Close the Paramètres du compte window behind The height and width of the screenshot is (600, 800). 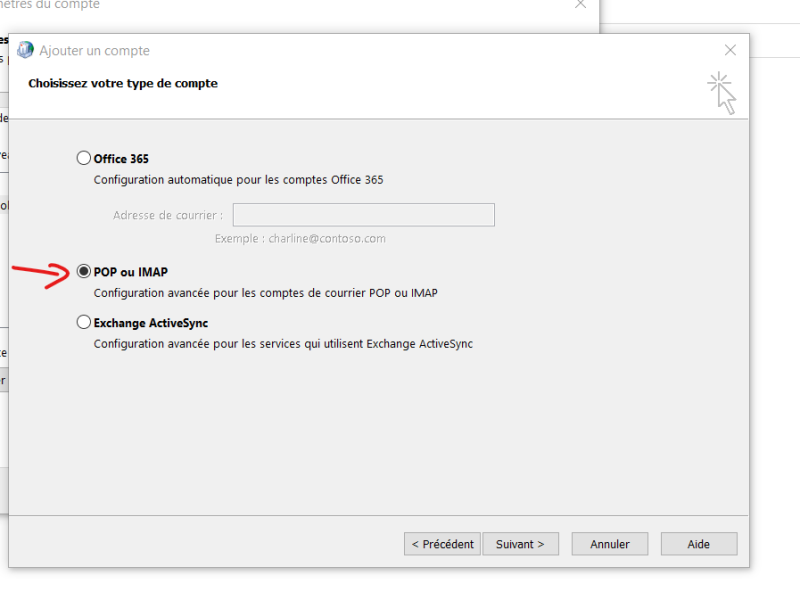click(x=580, y=4)
